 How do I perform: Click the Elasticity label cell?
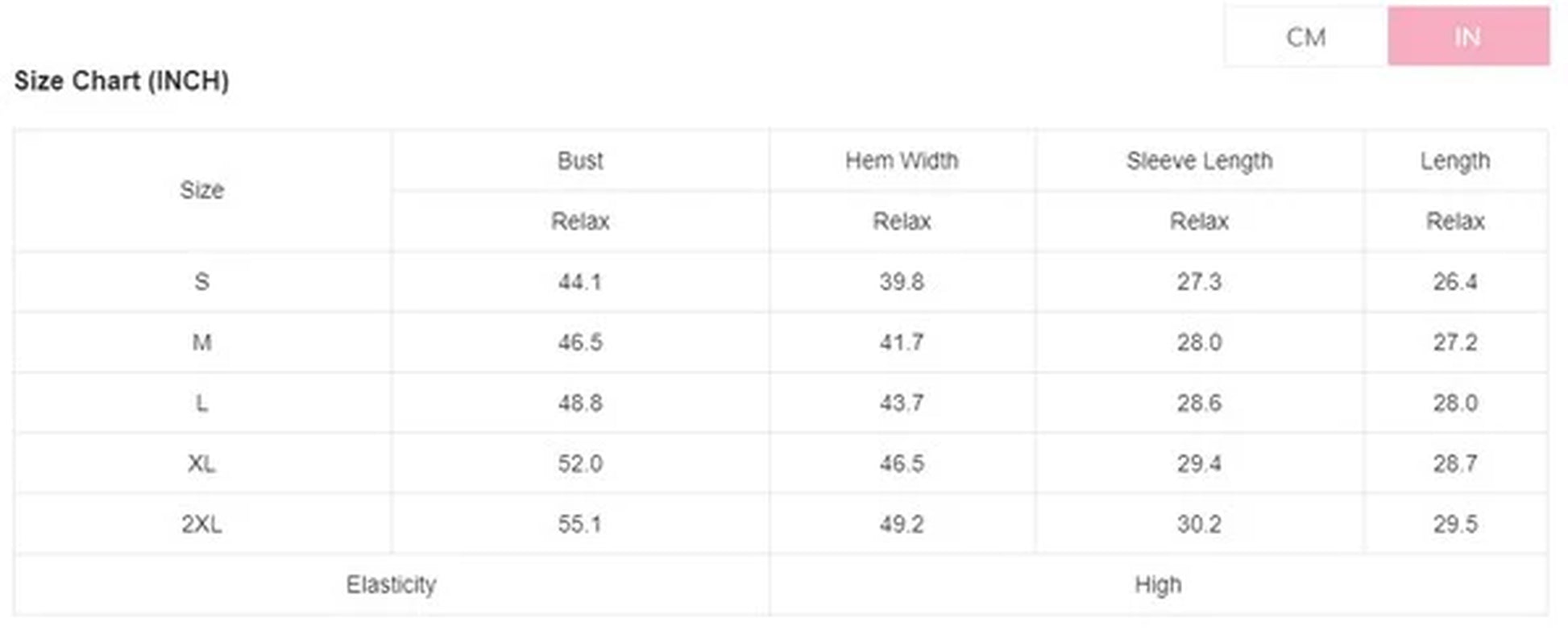(x=391, y=584)
